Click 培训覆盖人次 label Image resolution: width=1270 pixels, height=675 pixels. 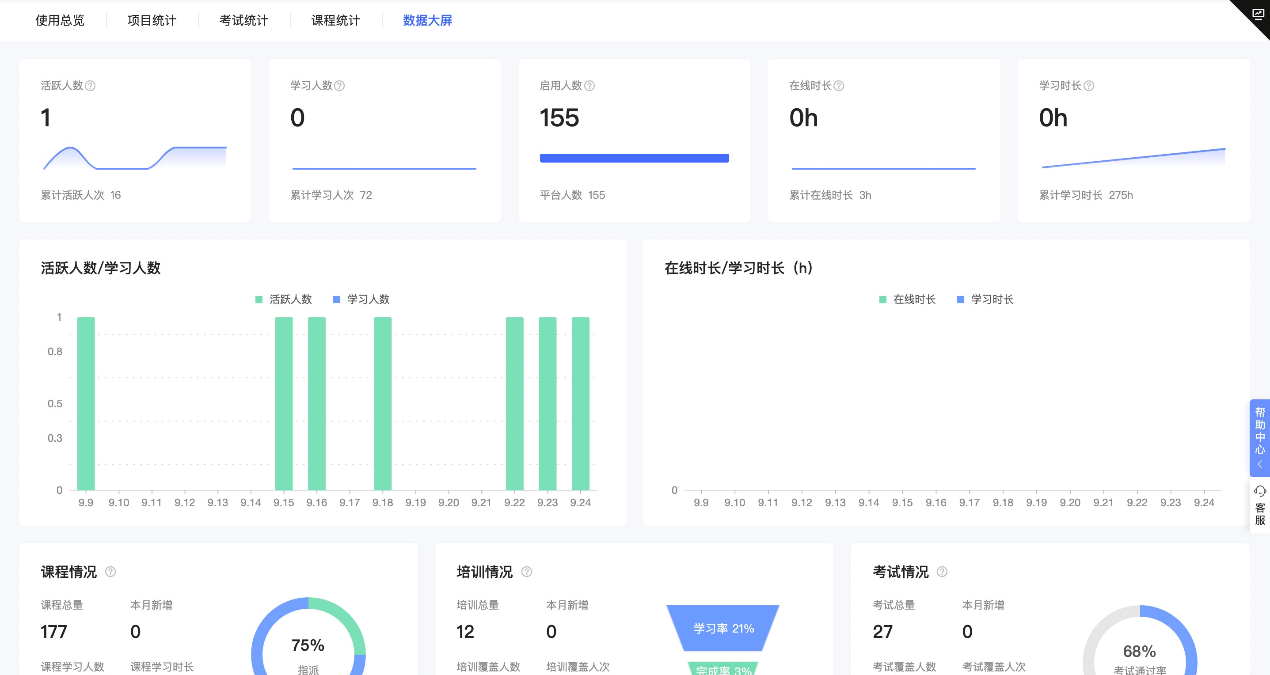click(578, 667)
